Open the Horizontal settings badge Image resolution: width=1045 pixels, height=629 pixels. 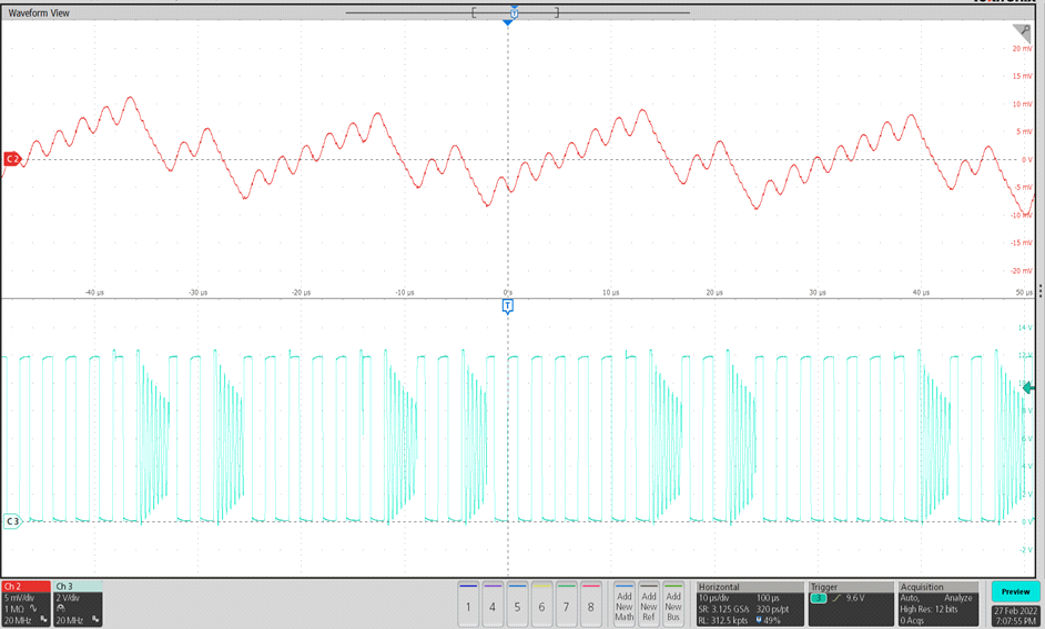pyautogui.click(x=749, y=604)
